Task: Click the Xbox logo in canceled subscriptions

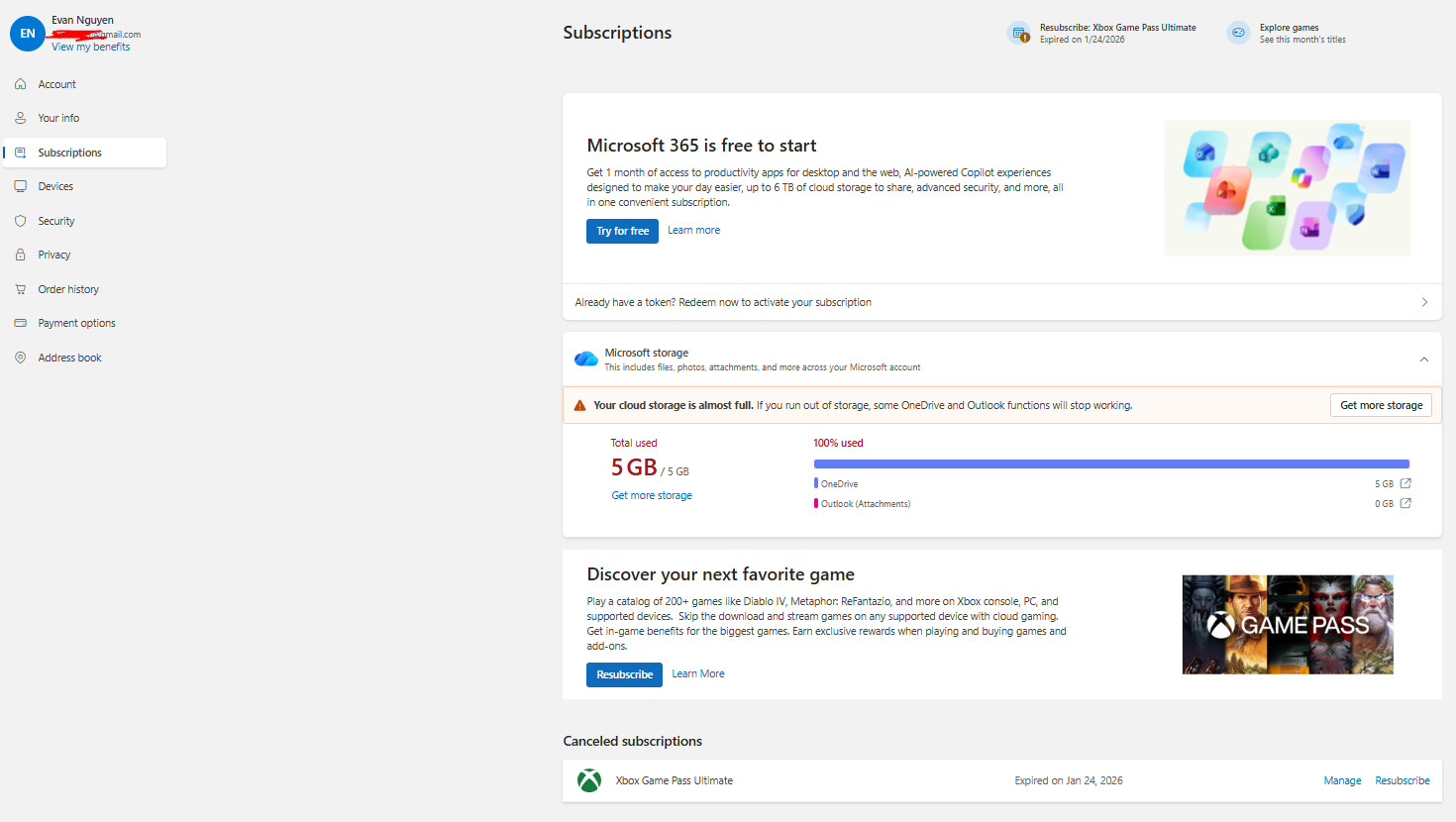Action: point(589,780)
